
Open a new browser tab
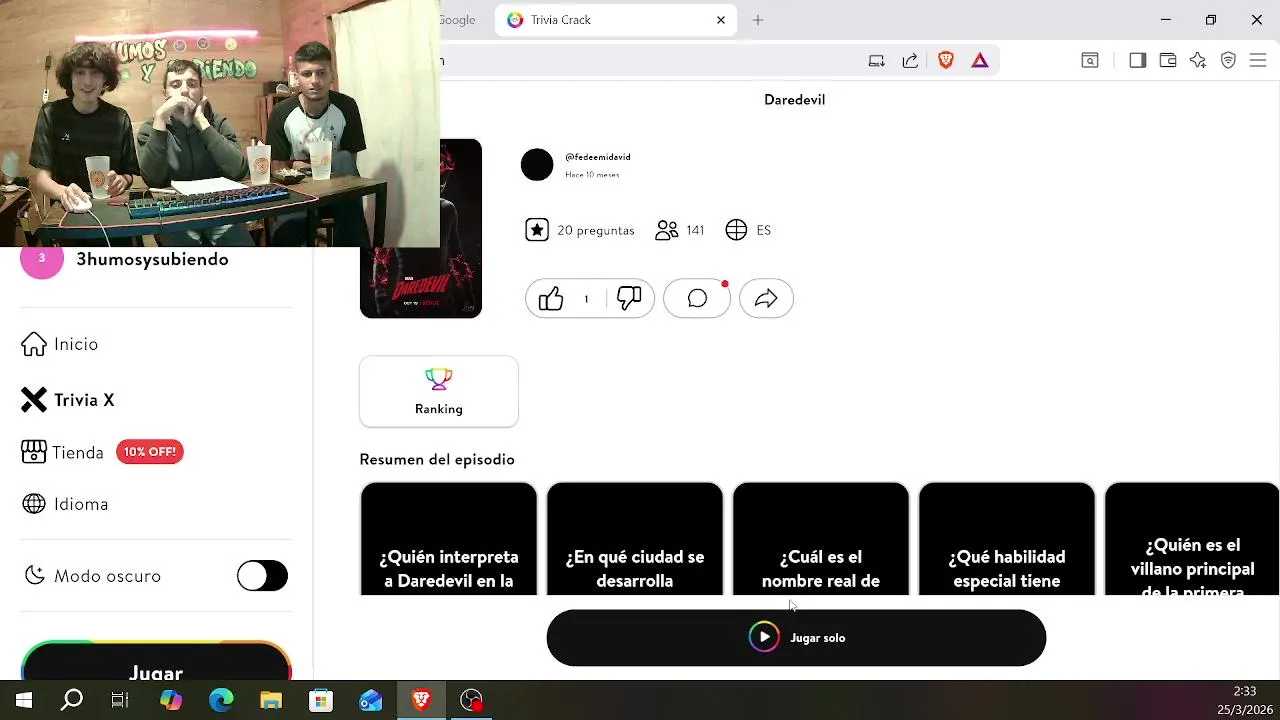(758, 20)
